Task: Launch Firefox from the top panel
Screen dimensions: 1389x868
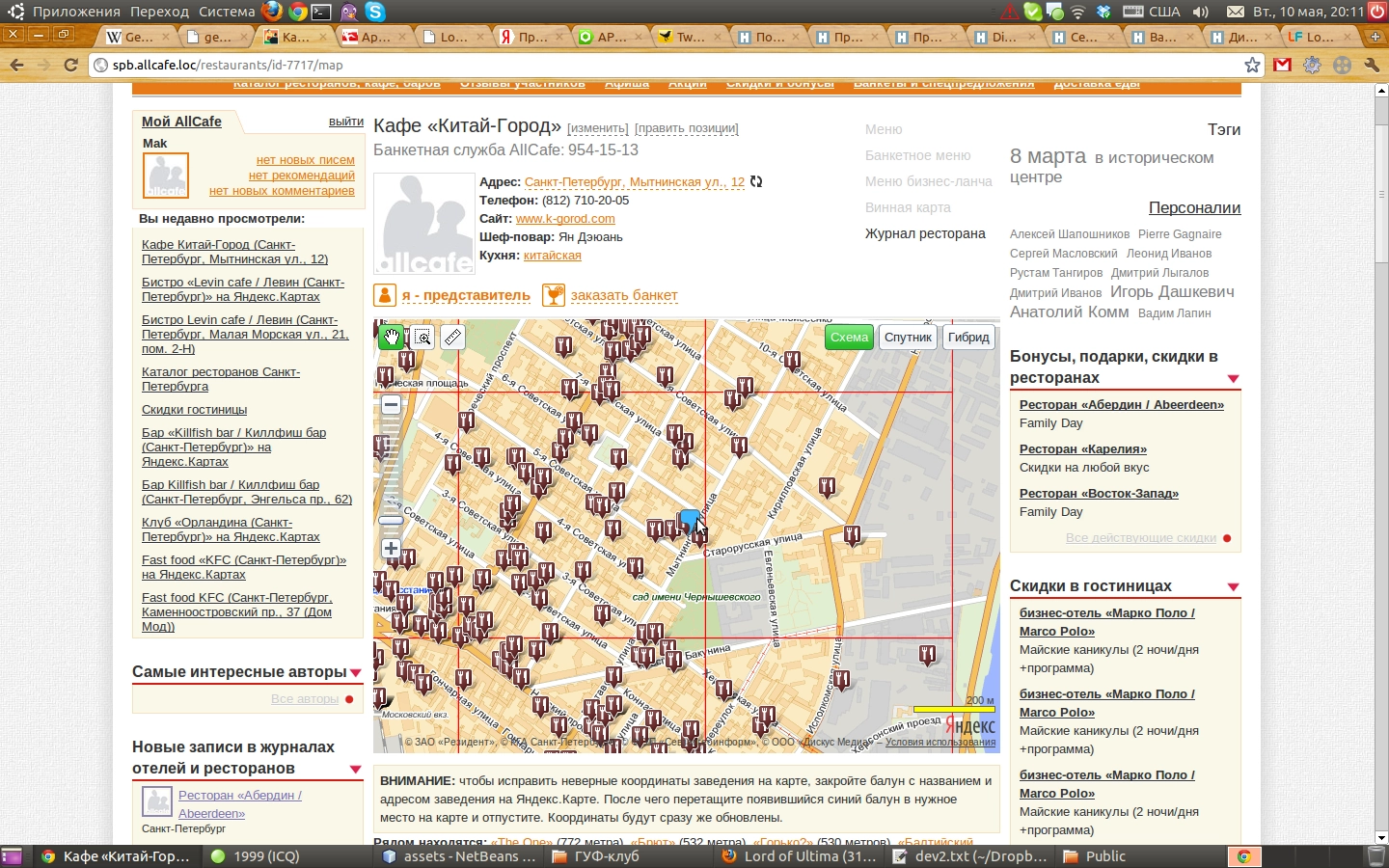Action: coord(272,12)
